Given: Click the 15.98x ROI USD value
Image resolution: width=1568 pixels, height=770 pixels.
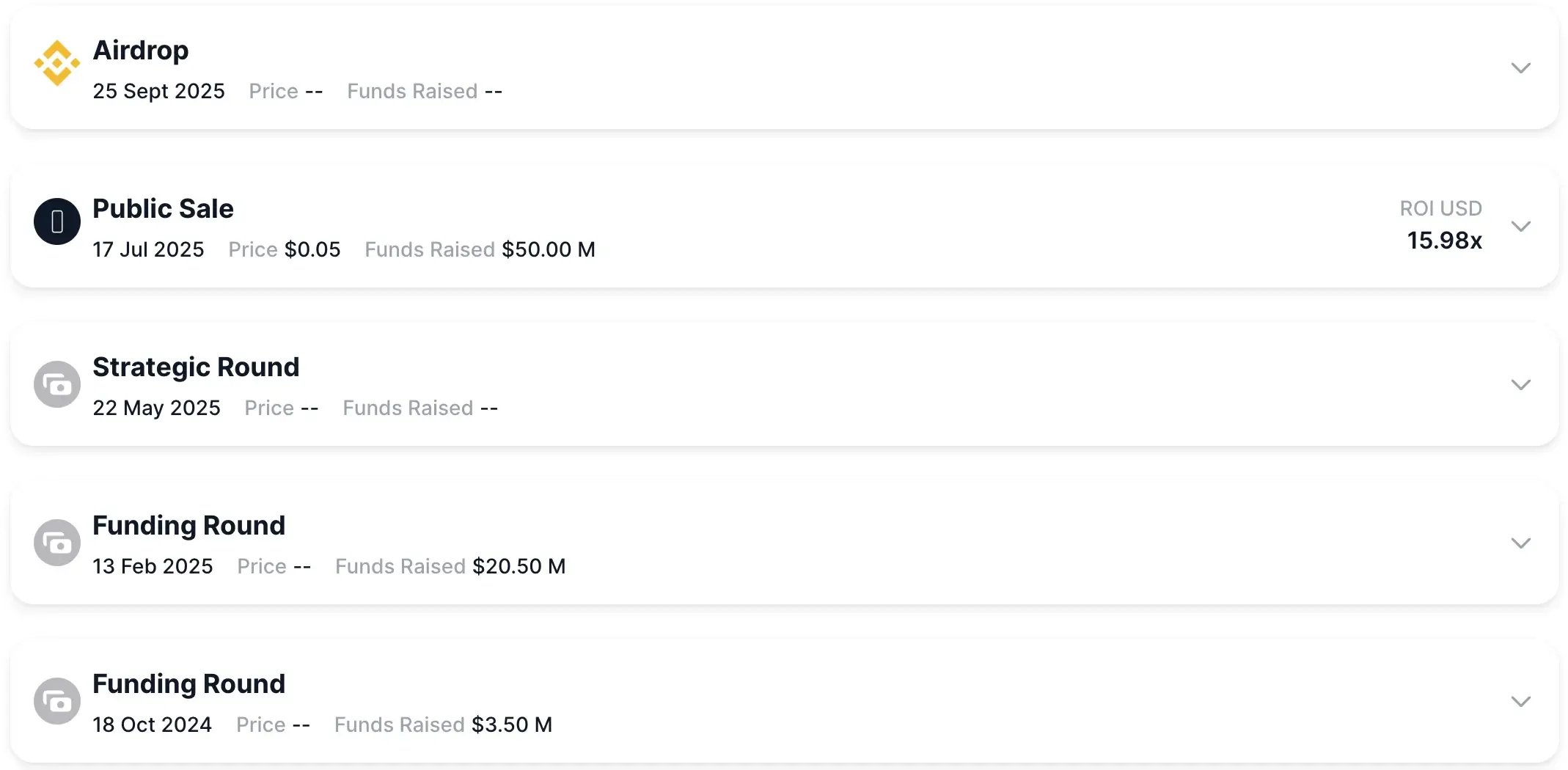Looking at the screenshot, I should (x=1444, y=241).
